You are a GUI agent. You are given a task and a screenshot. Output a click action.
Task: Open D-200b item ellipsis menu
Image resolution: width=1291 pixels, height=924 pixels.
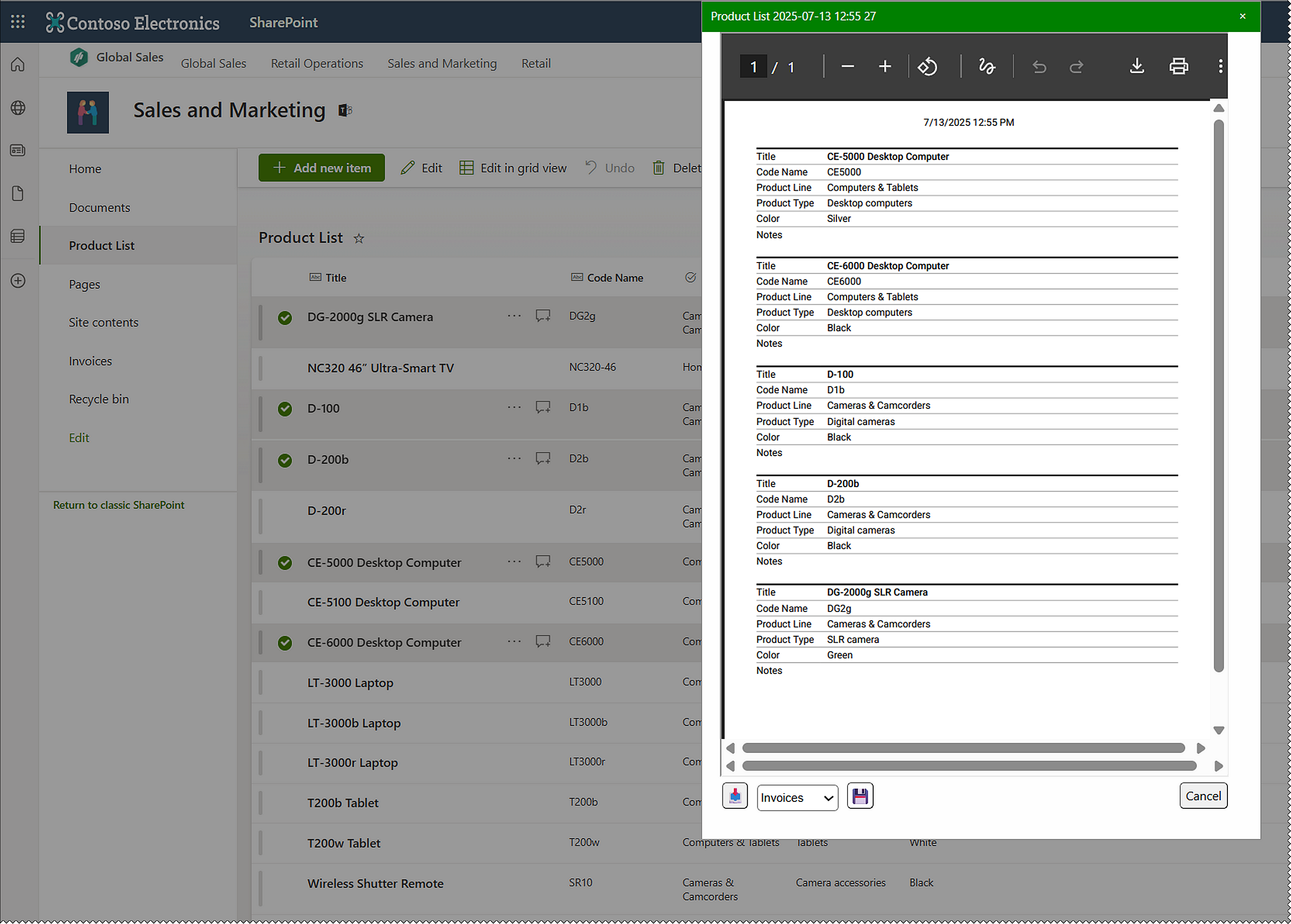pos(514,458)
